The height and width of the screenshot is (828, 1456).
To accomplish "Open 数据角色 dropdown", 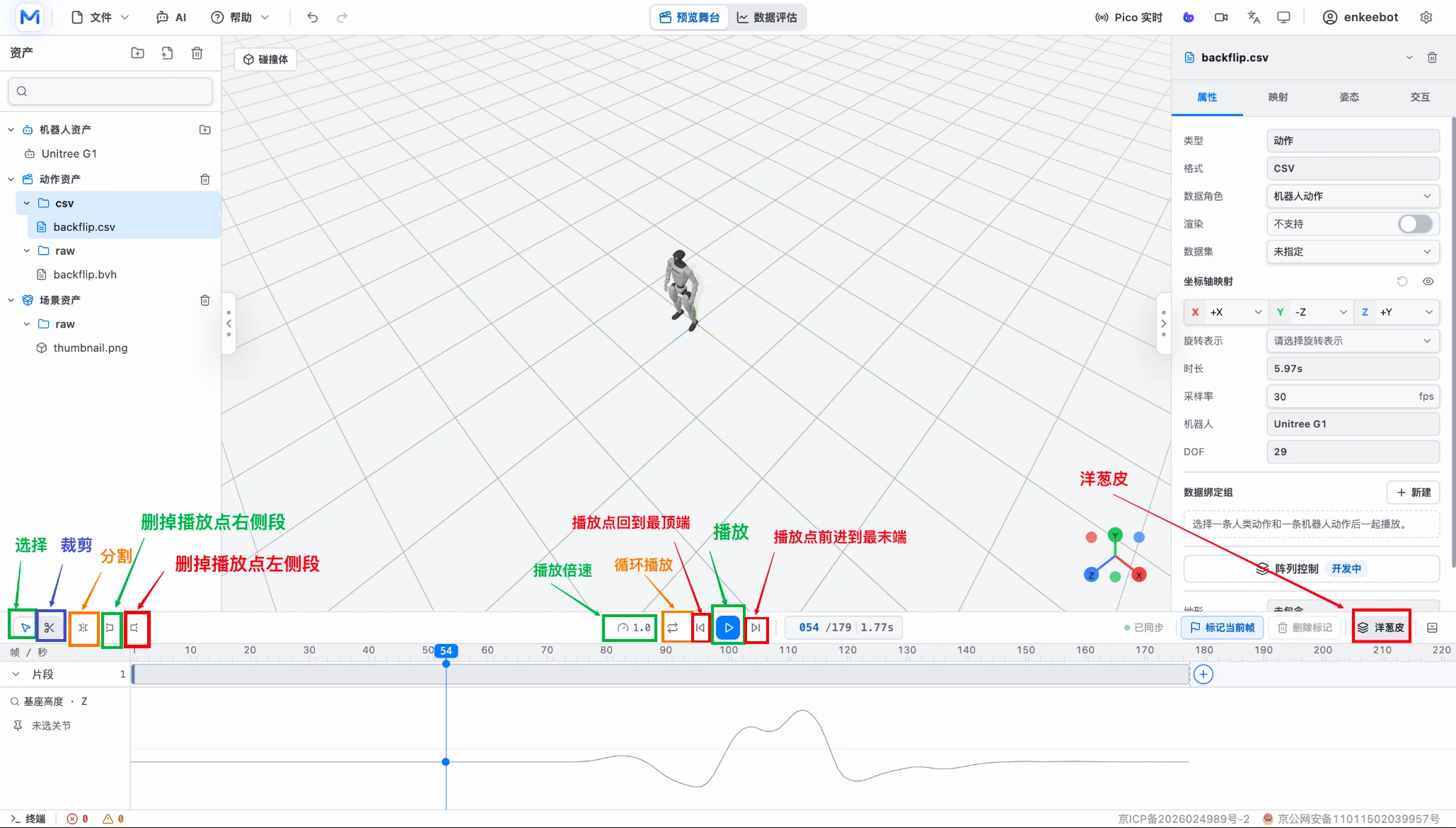I will pyautogui.click(x=1353, y=196).
